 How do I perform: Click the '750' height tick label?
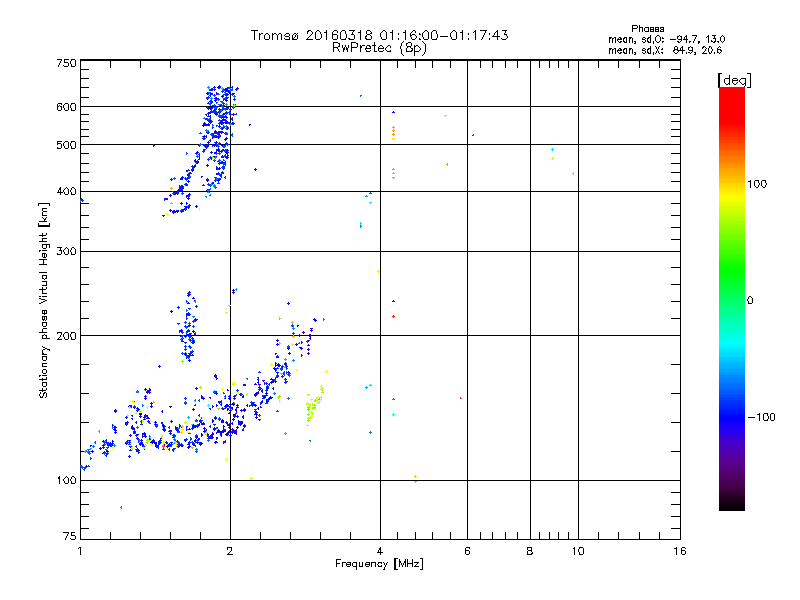pyautogui.click(x=66, y=63)
